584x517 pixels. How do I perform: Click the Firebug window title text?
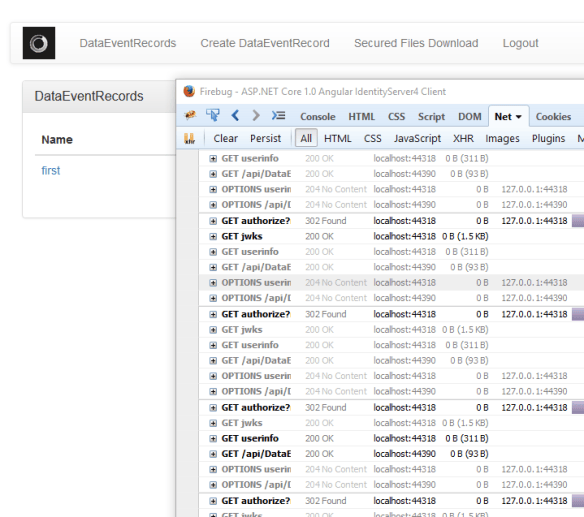[x=323, y=92]
